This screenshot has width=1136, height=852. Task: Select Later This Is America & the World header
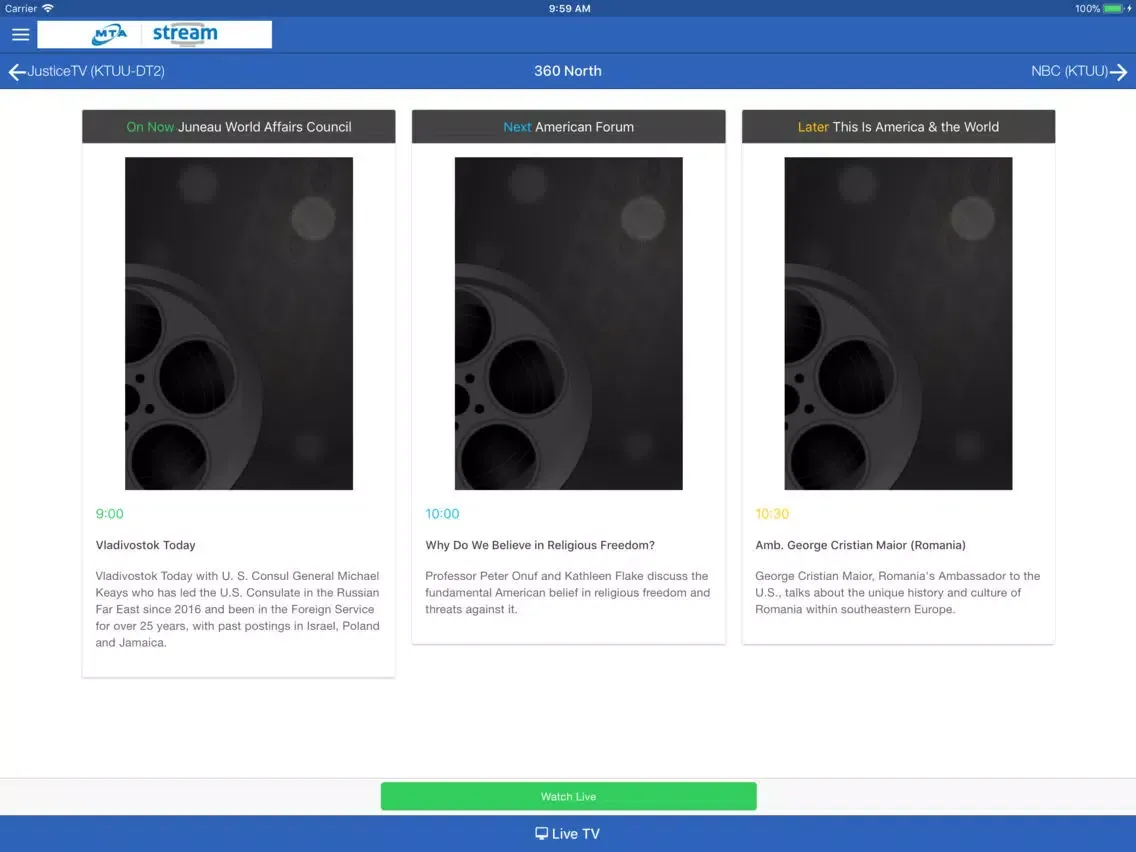tap(898, 127)
